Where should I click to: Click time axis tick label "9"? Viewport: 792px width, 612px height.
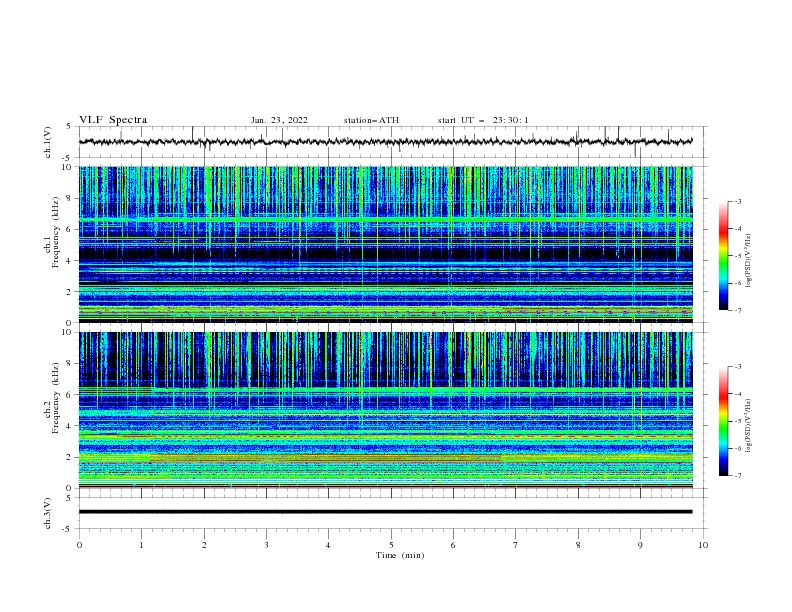[640, 545]
